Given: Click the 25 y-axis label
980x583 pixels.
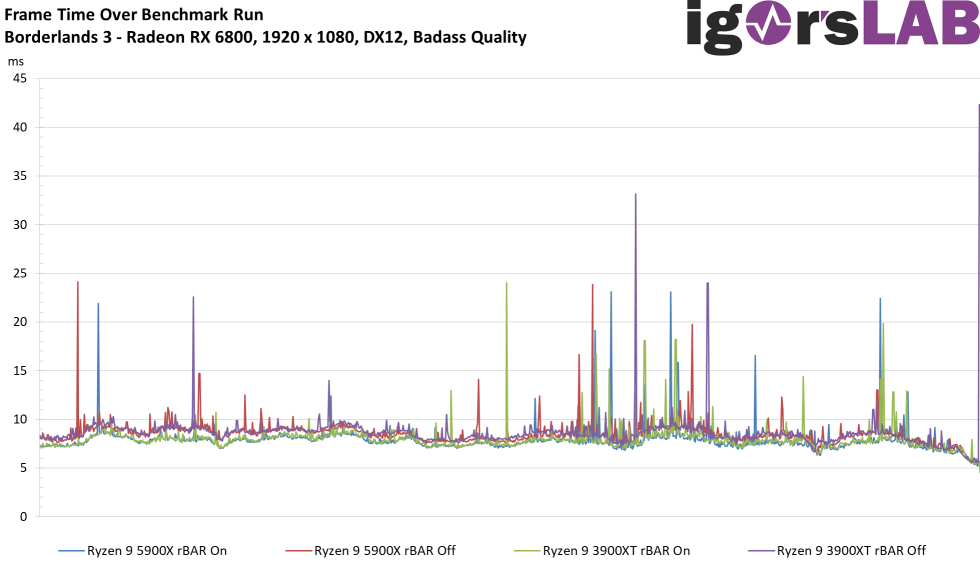Looking at the screenshot, I should click(20, 274).
